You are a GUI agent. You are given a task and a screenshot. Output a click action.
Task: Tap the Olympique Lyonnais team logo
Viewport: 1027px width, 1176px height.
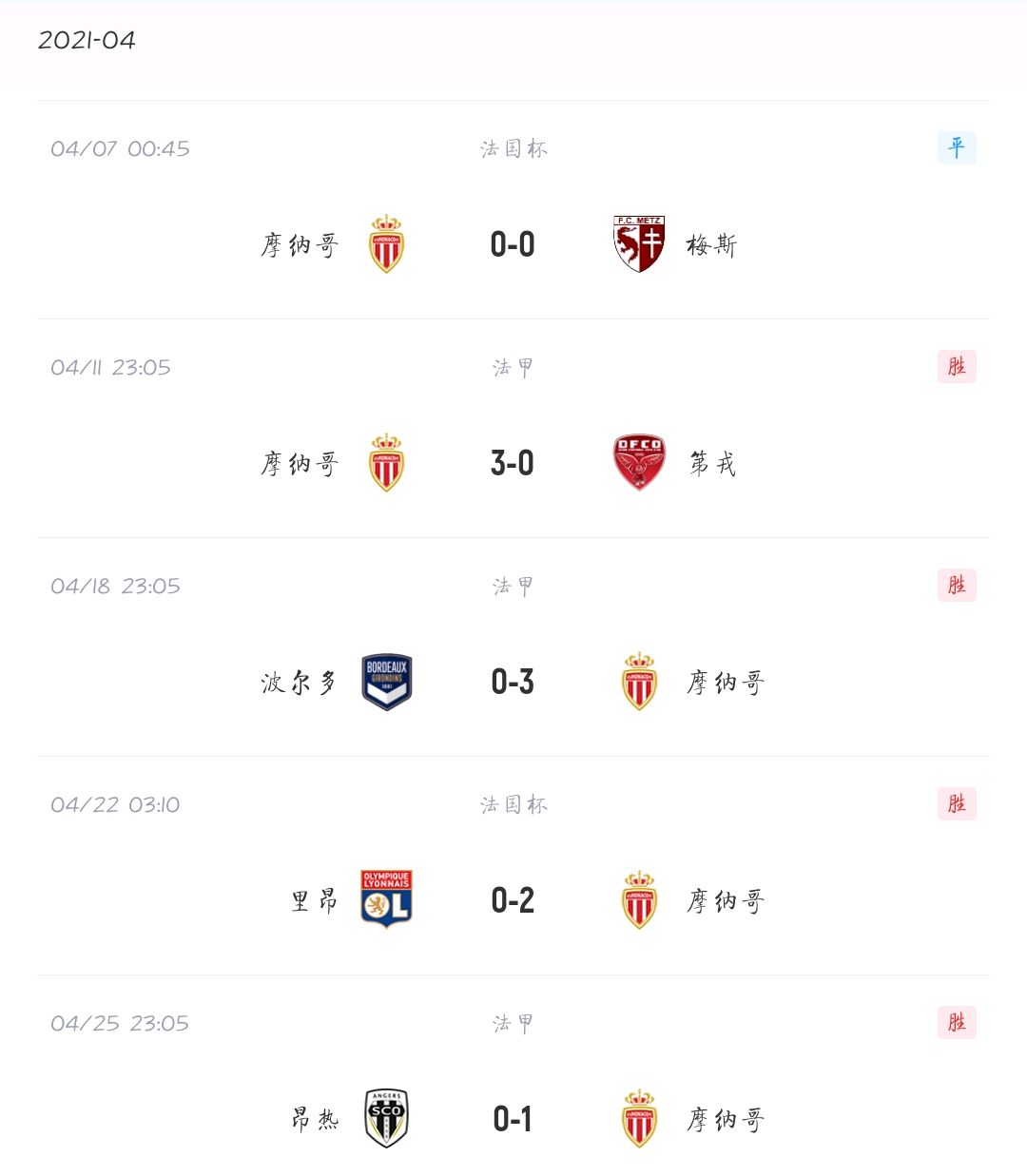[386, 899]
